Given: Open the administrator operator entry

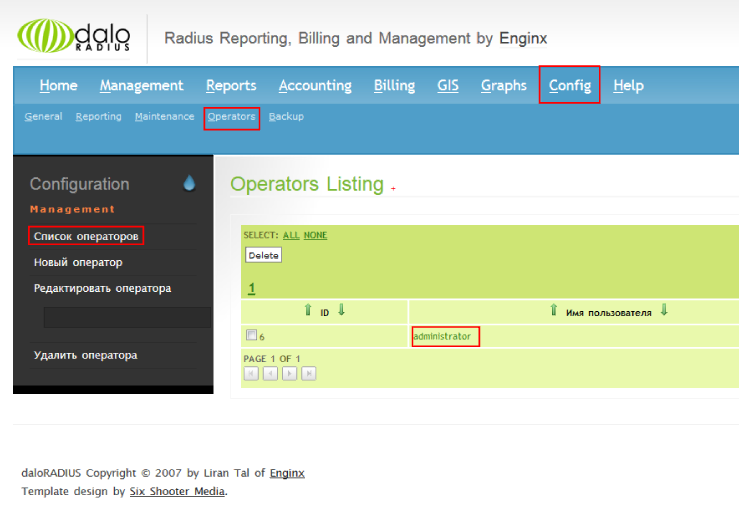Looking at the screenshot, I should 442,336.
